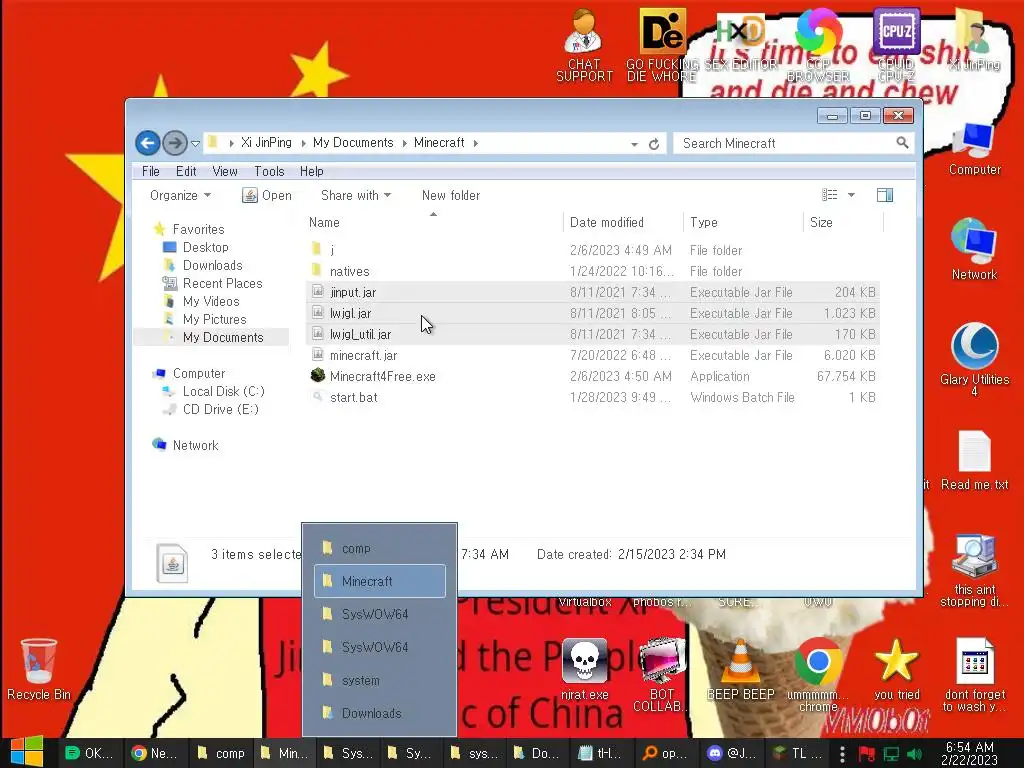Click the 'dont forget to wash y...' icon
The image size is (1024, 768).
[974, 675]
